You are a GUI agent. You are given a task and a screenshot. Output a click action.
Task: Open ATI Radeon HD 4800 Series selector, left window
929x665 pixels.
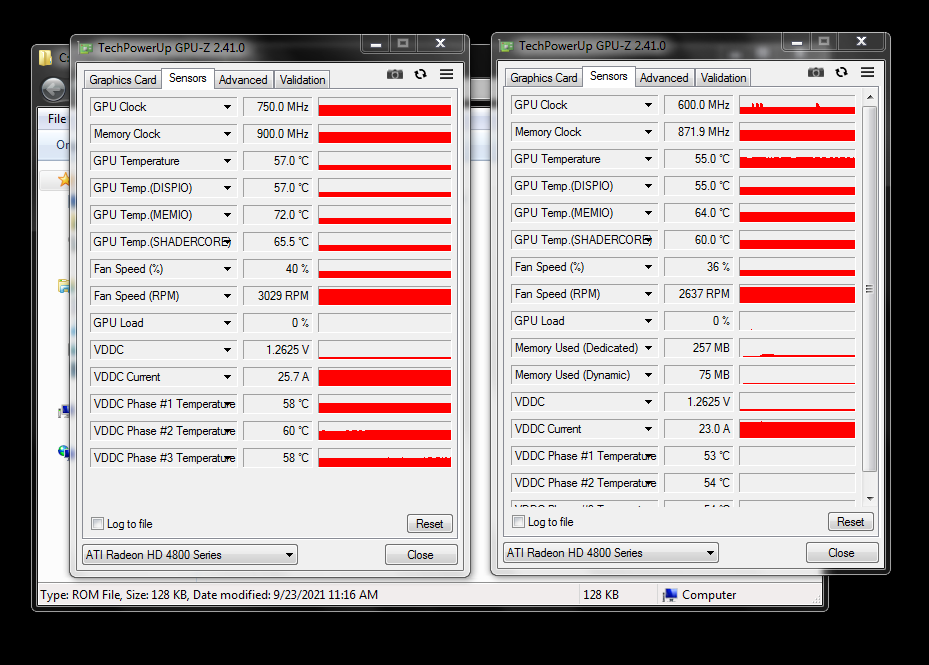click(190, 555)
